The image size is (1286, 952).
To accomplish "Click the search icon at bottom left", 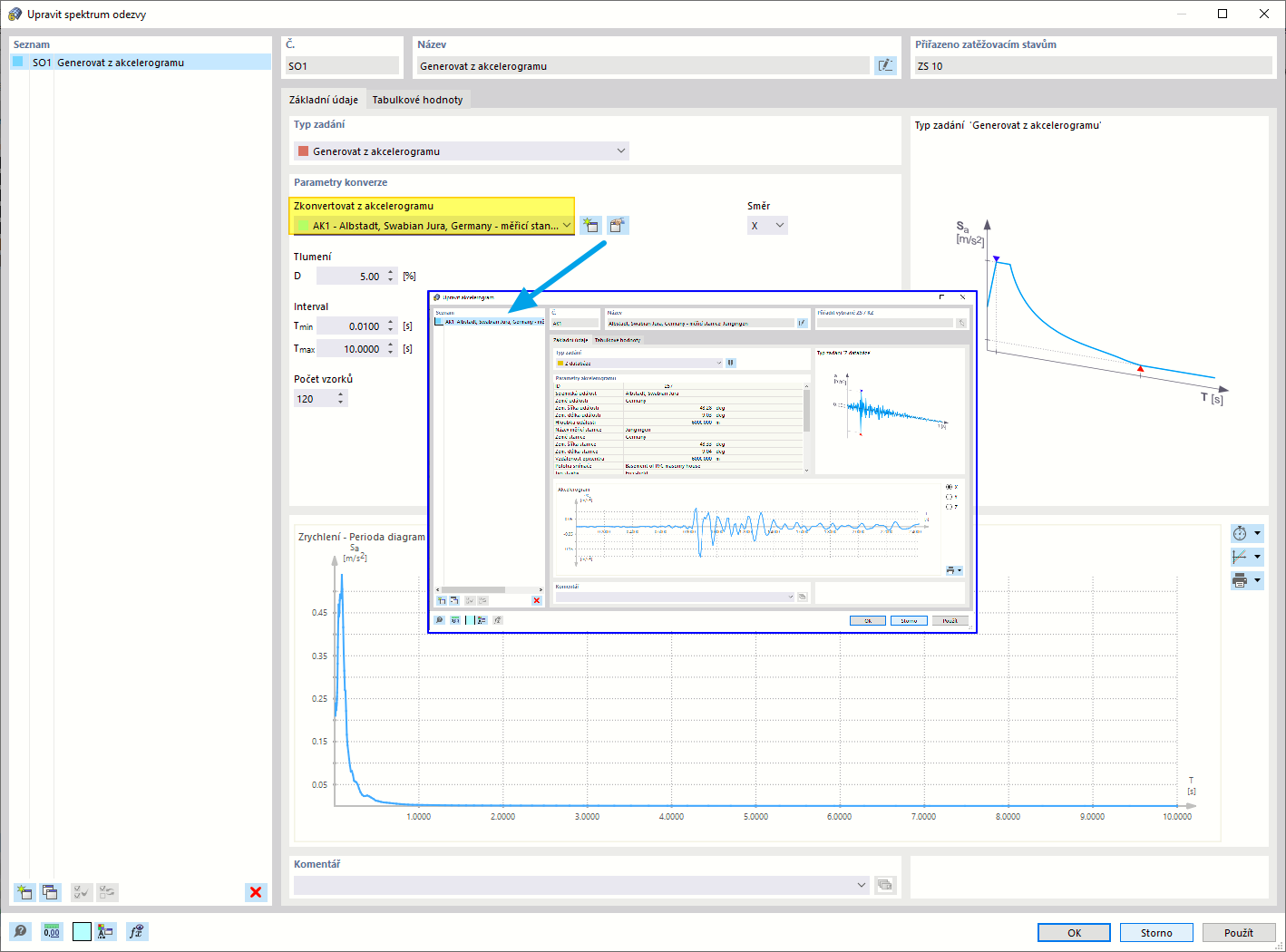I will pyautogui.click(x=20, y=931).
